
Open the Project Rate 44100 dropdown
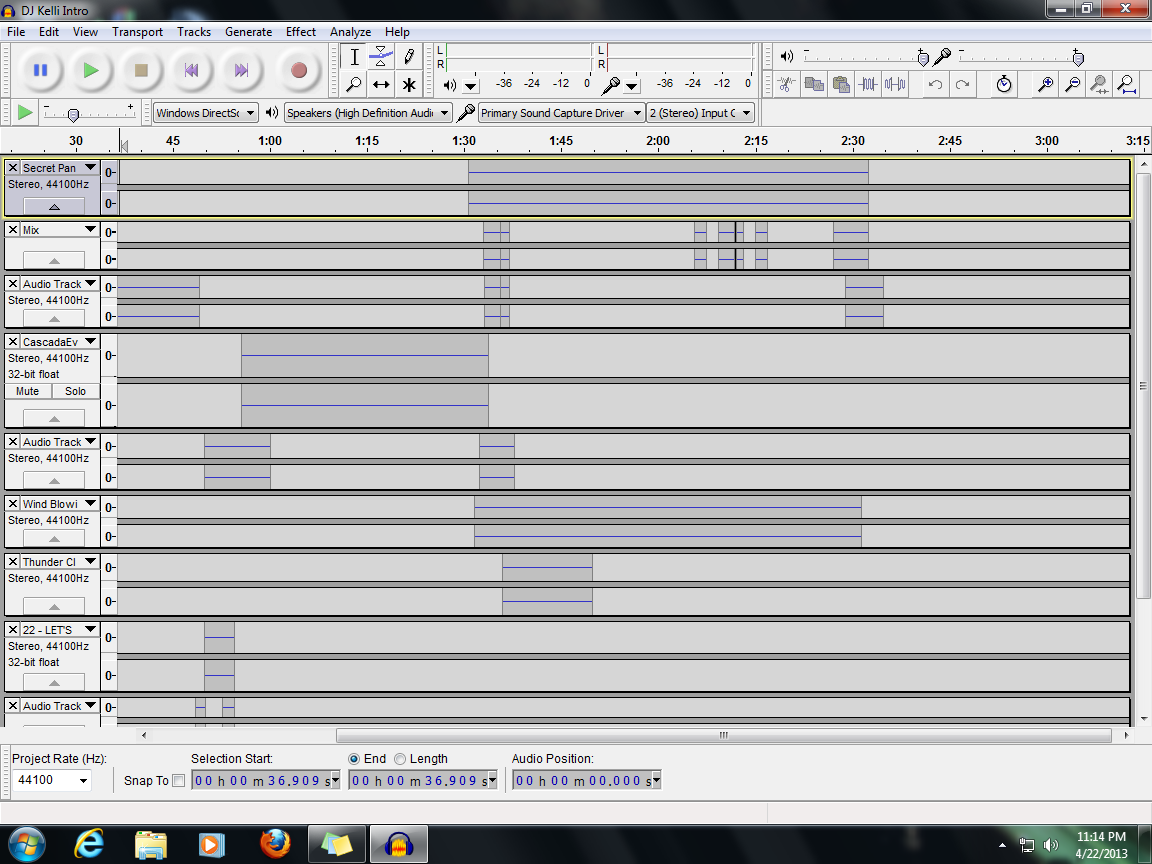pyautogui.click(x=83, y=780)
